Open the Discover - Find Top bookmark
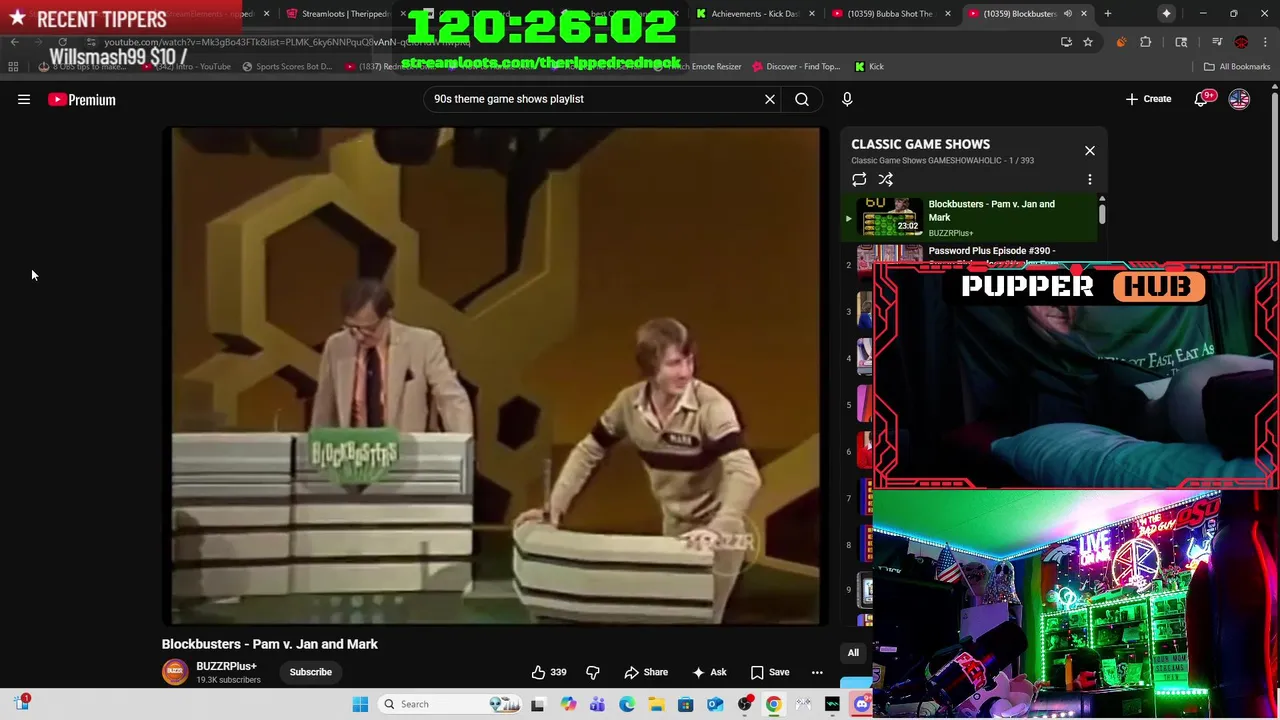The height and width of the screenshot is (720, 1280). 795,67
